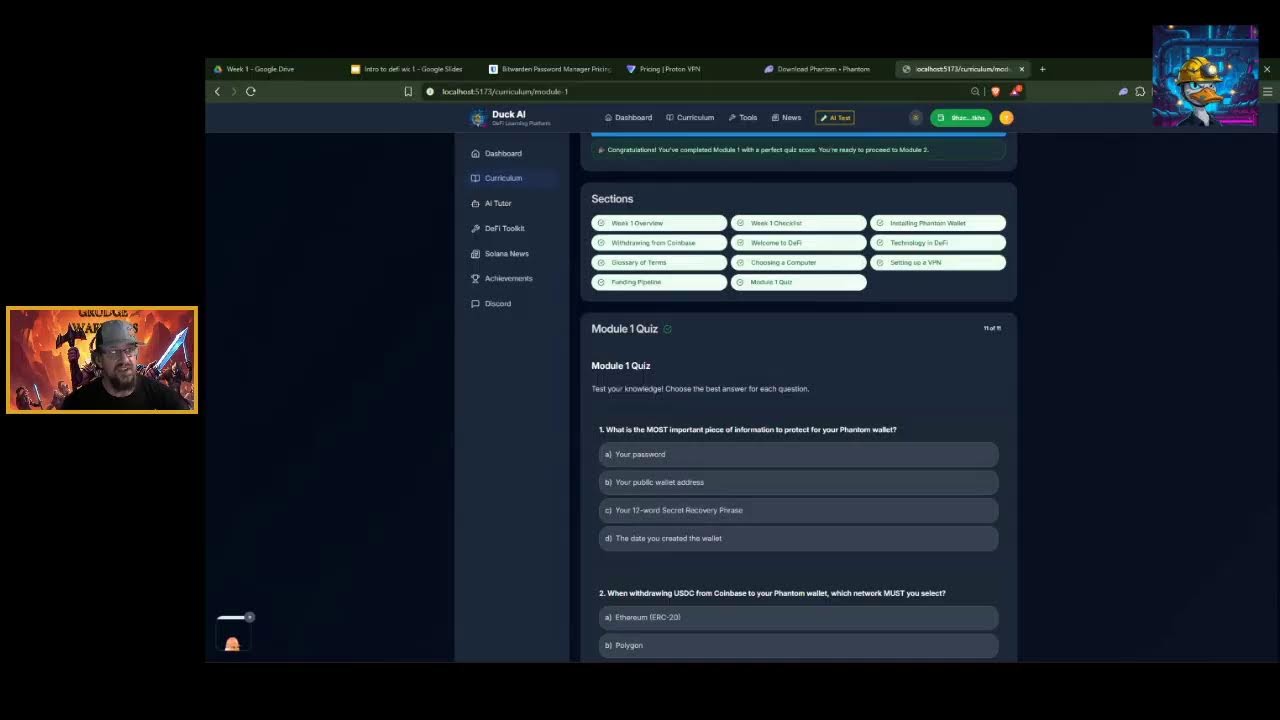Toggle the theme sun icon in header
The height and width of the screenshot is (720, 1280).
(x=915, y=117)
